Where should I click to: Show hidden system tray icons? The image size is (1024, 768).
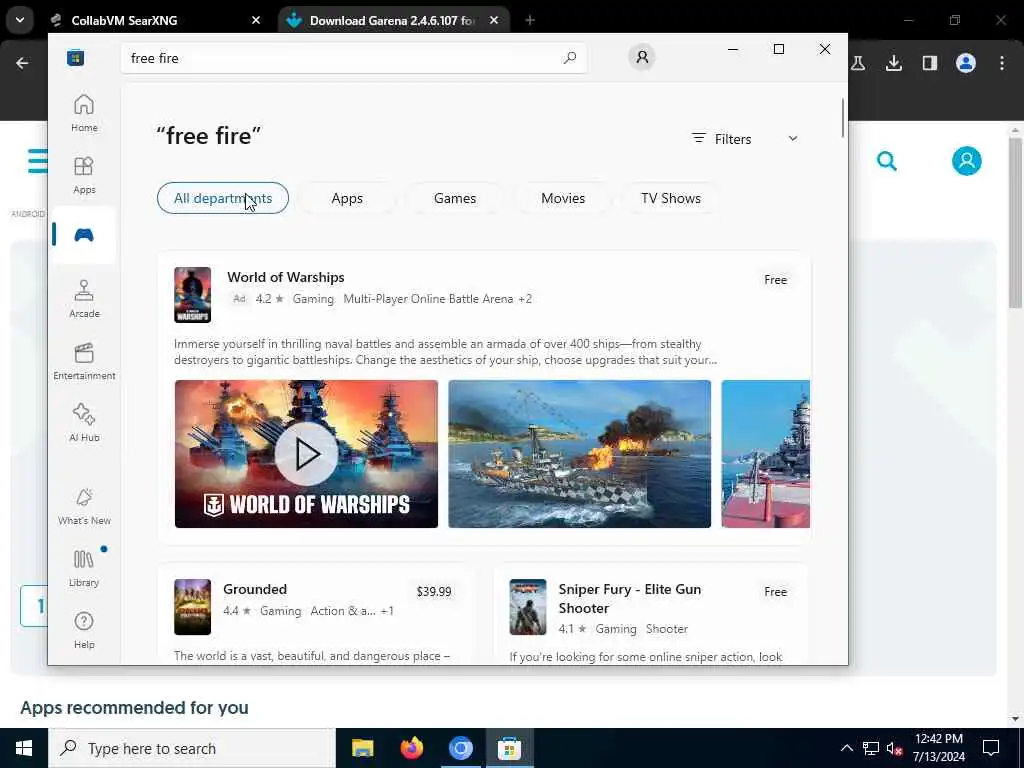tap(846, 748)
